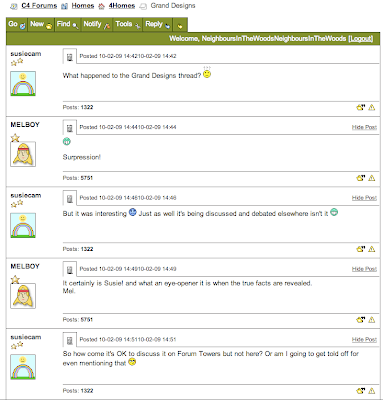The height and width of the screenshot is (400, 383).
Task: Open the Notify menu
Action: 97,24
